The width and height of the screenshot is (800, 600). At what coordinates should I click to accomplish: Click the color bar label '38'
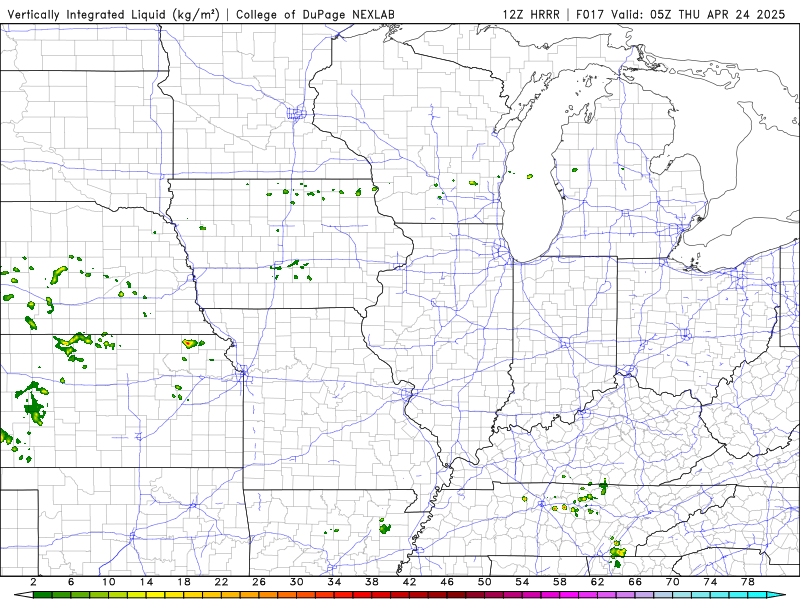click(372, 582)
